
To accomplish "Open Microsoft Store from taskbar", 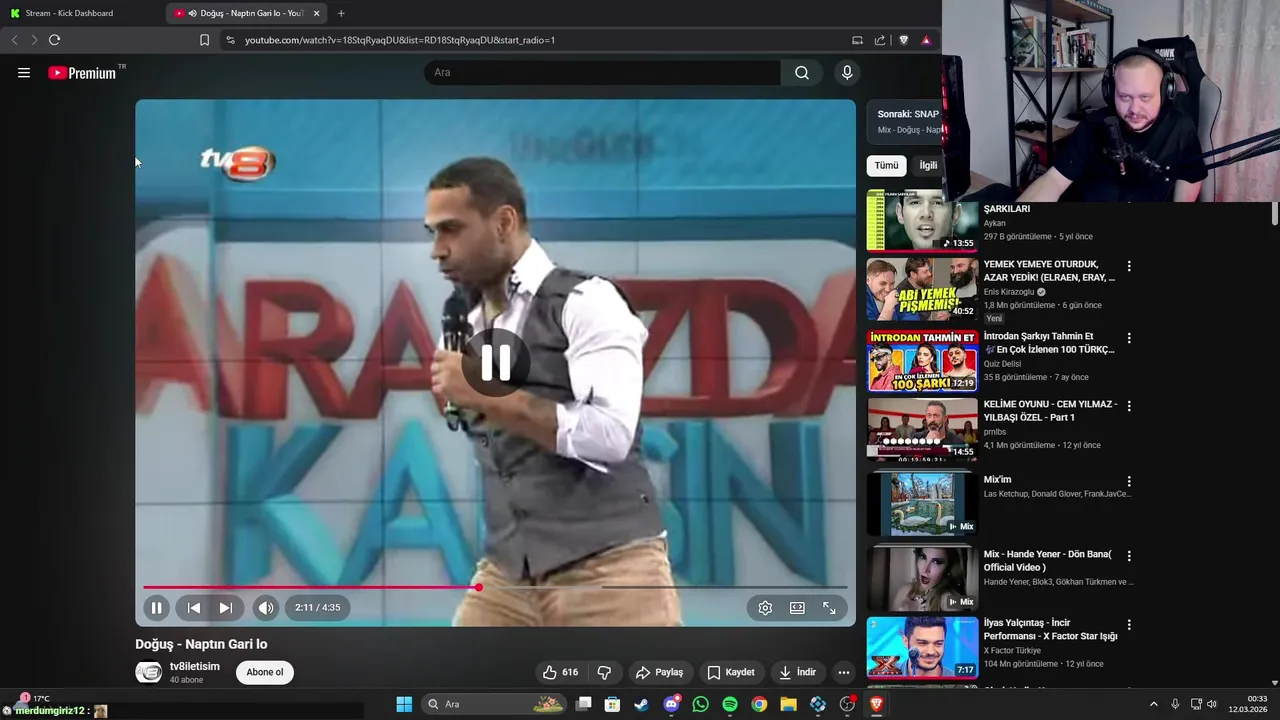I will pyautogui.click(x=612, y=704).
